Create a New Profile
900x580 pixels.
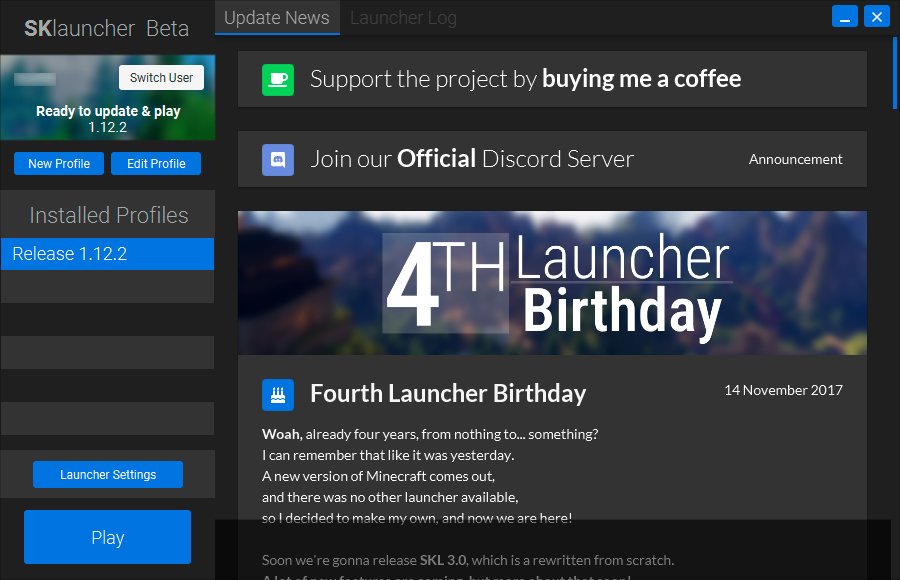point(59,164)
